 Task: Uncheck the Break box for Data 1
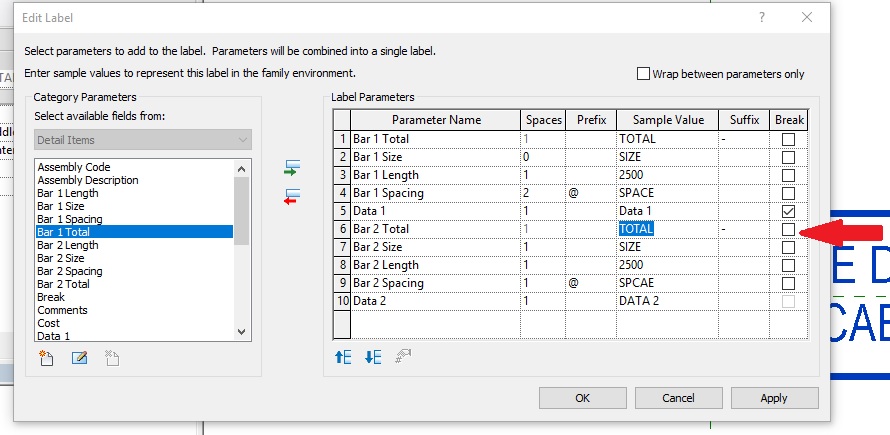[x=788, y=211]
